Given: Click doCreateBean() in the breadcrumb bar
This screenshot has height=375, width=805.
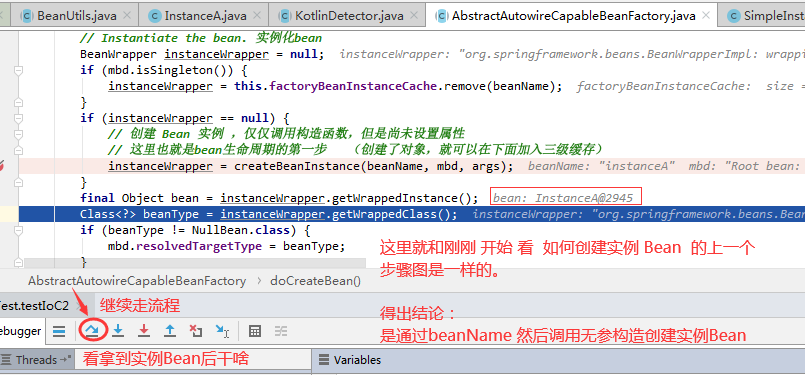Looking at the screenshot, I should tap(315, 281).
